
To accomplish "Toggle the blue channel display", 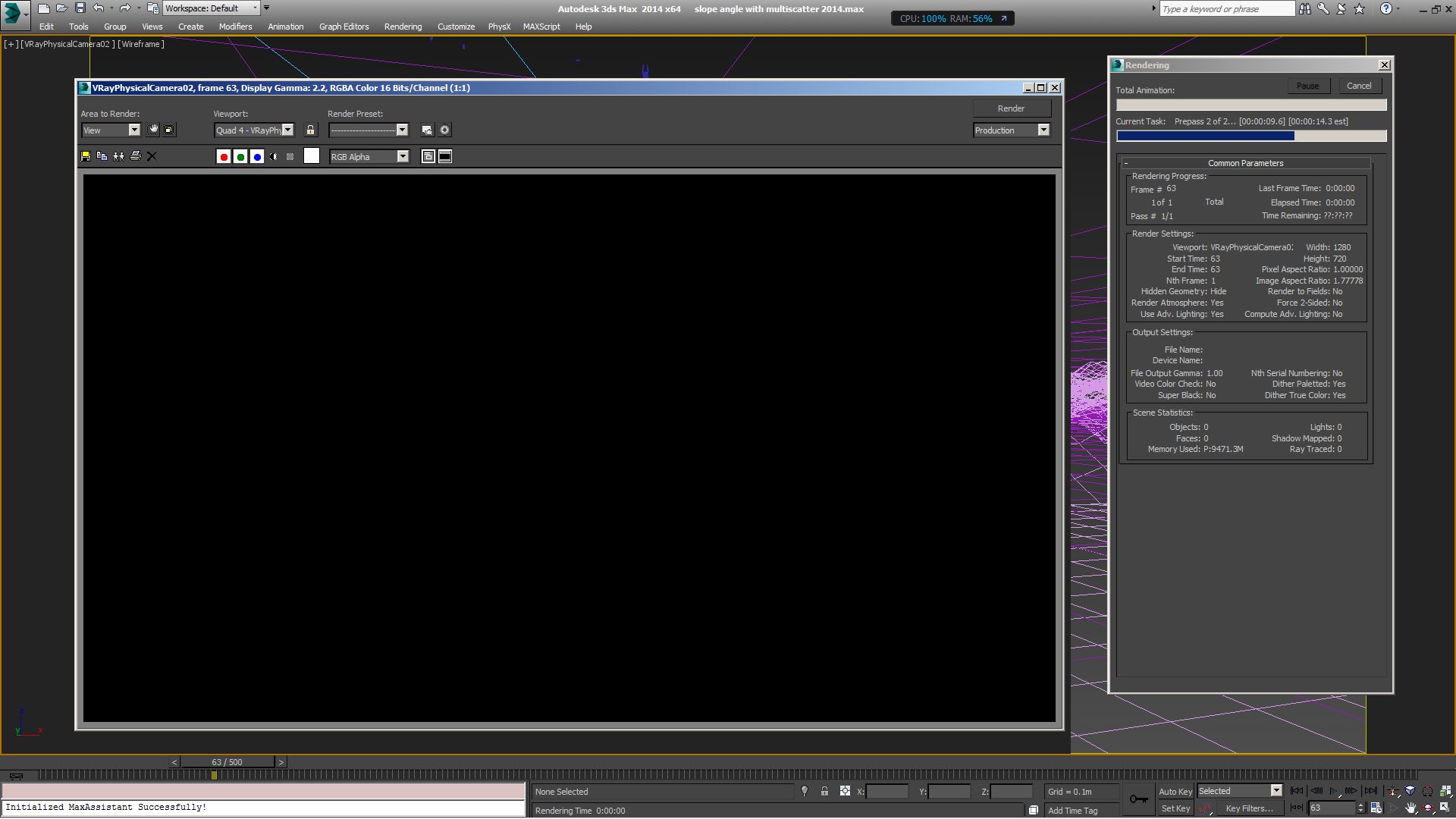I will pyautogui.click(x=257, y=157).
